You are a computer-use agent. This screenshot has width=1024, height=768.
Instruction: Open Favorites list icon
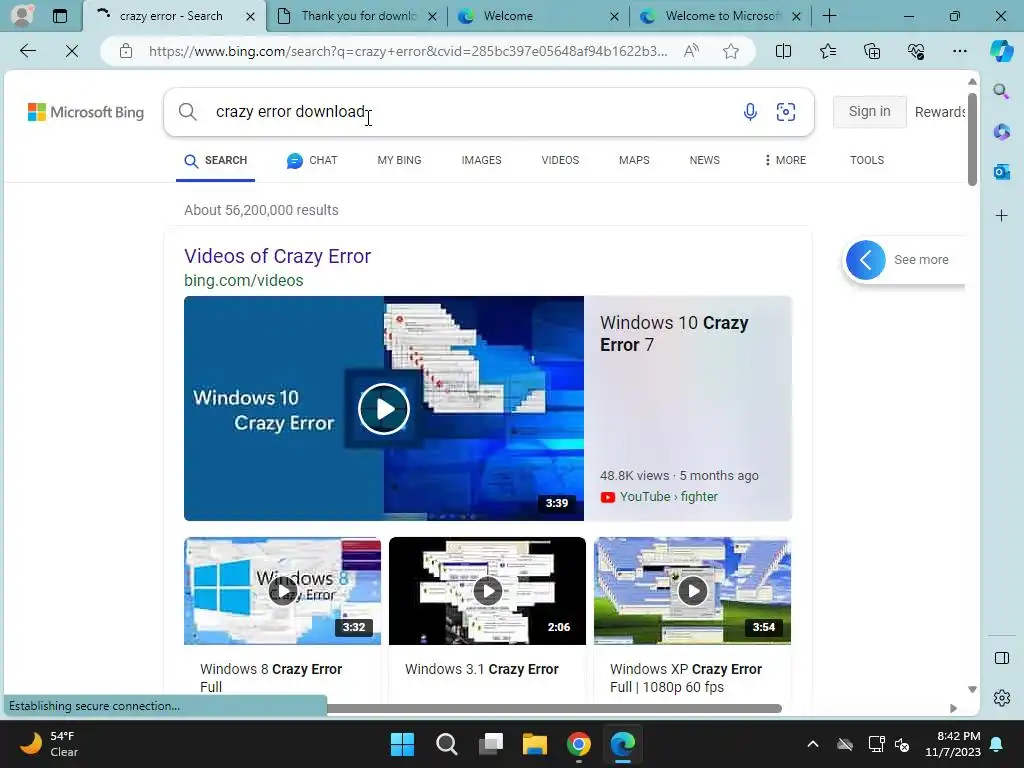coord(827,51)
